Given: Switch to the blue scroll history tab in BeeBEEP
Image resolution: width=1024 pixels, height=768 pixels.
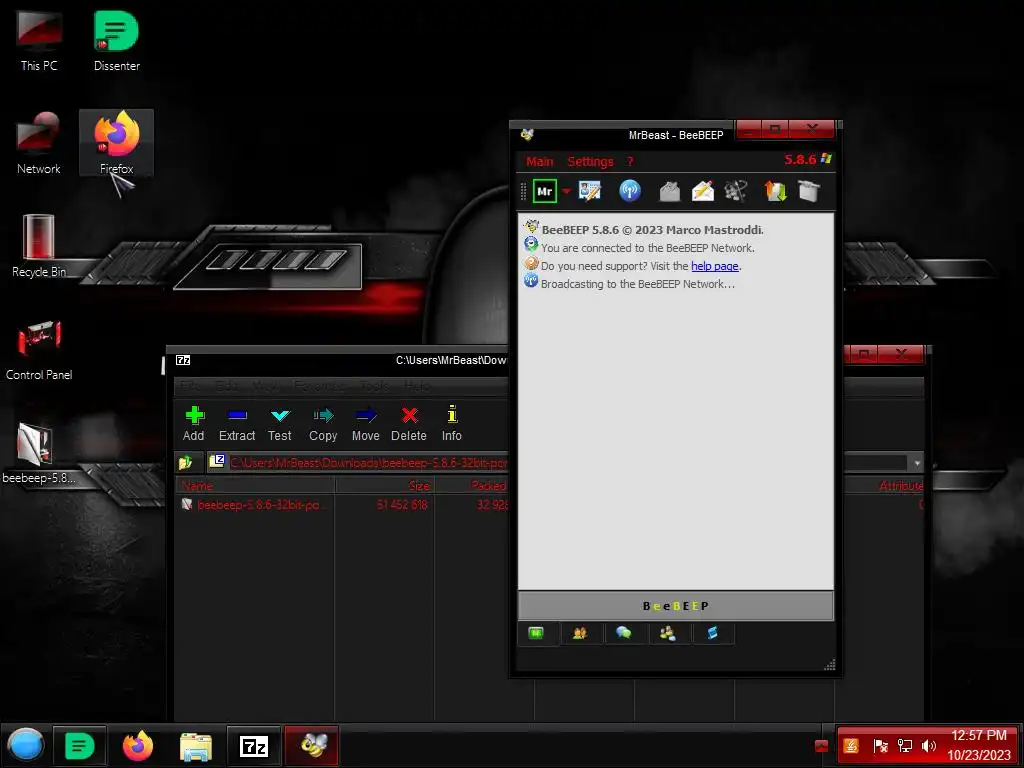Looking at the screenshot, I should [x=712, y=633].
